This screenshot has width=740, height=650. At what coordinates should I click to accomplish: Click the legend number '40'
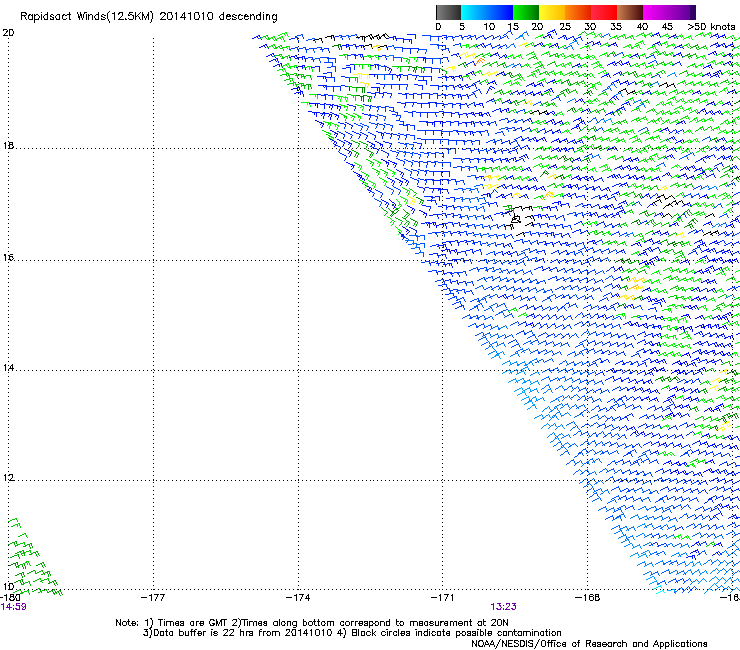click(642, 27)
